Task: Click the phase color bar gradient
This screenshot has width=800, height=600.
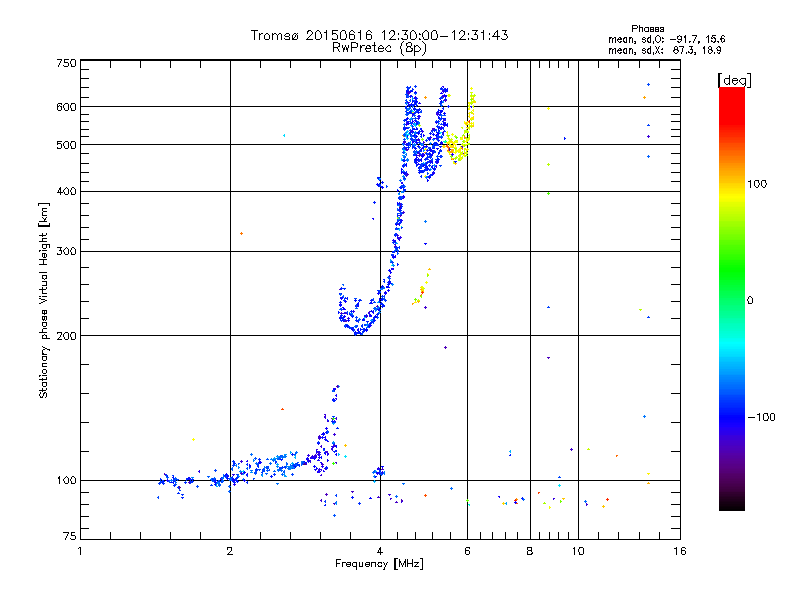Action: 732,298
